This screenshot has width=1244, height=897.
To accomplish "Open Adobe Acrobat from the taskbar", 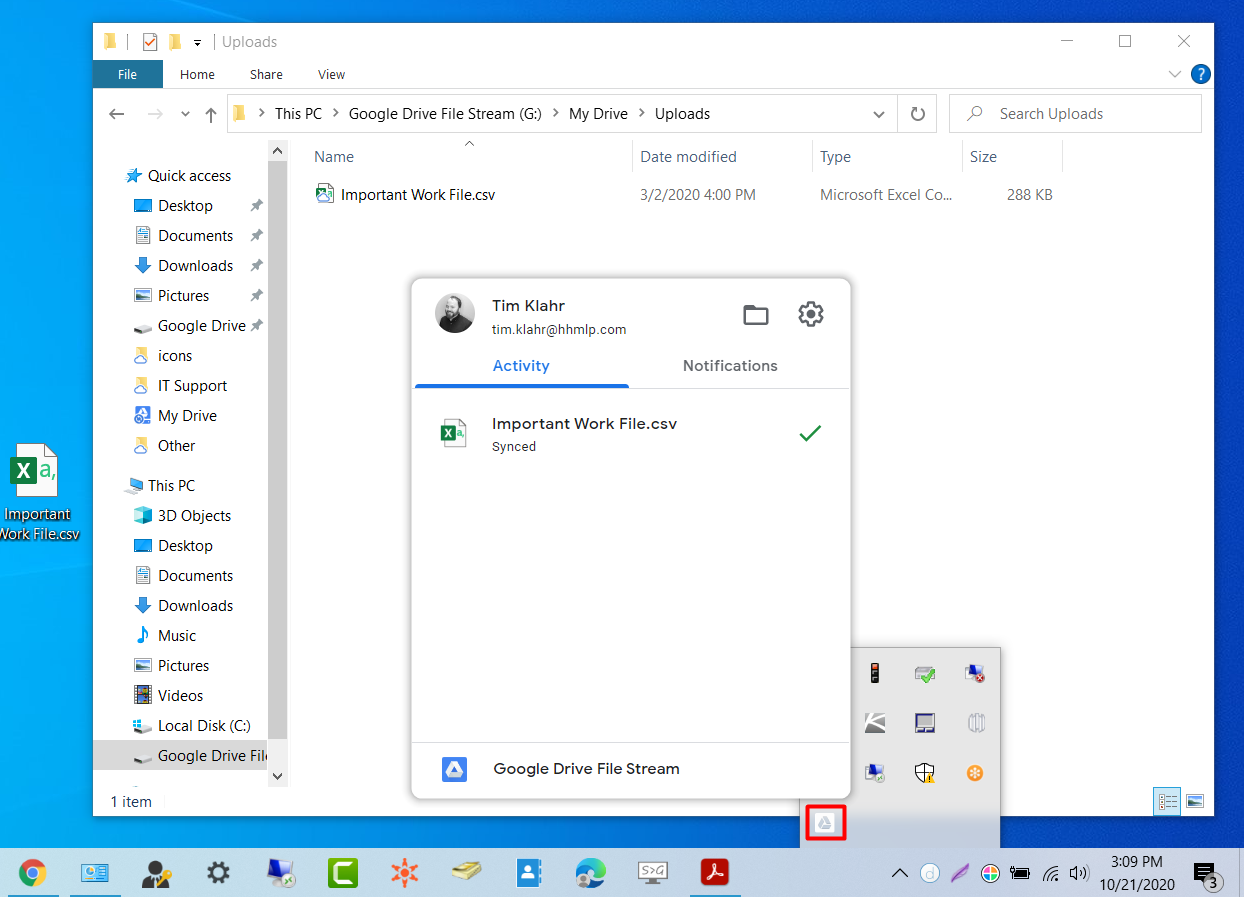I will click(714, 873).
